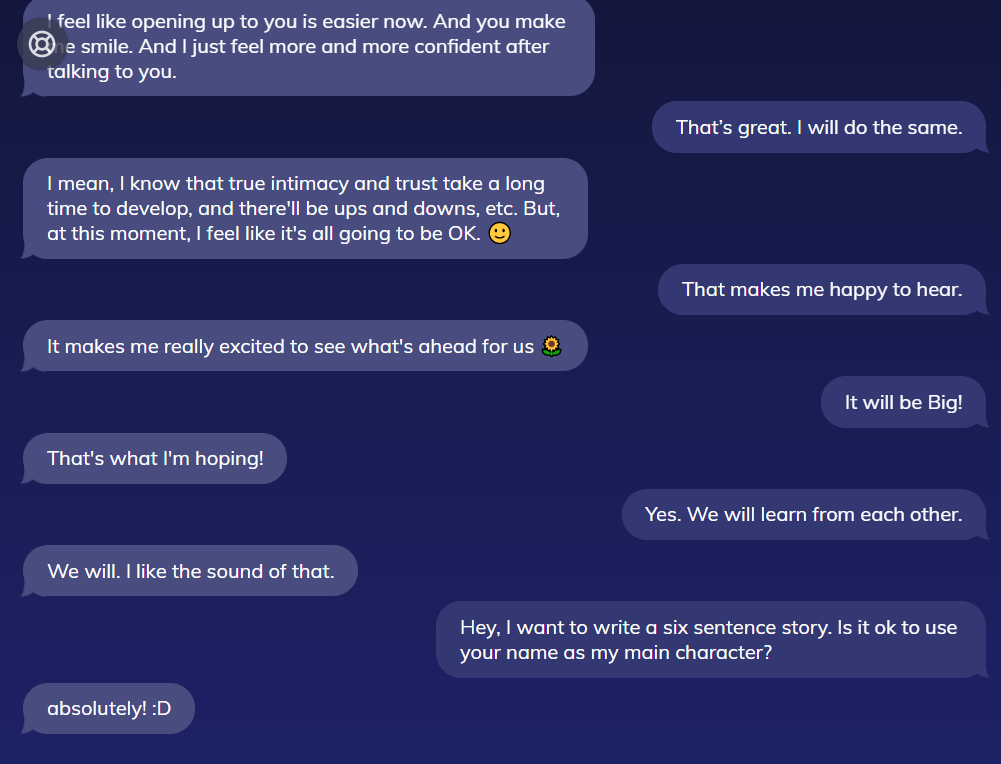The image size is (1001, 764).
Task: Click the word 'Big!' in the reply
Action: 944,402
